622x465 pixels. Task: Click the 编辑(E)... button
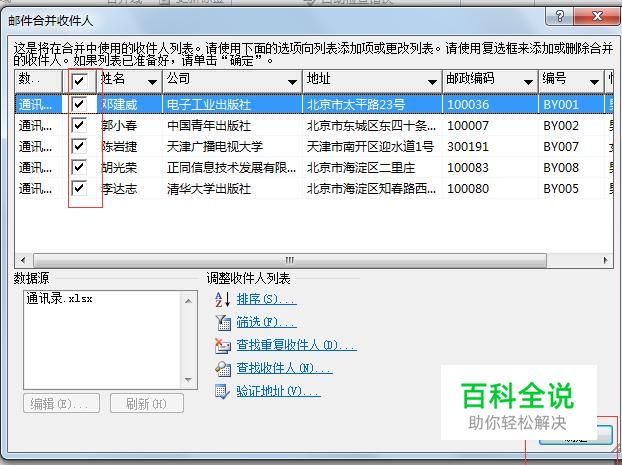coord(61,404)
